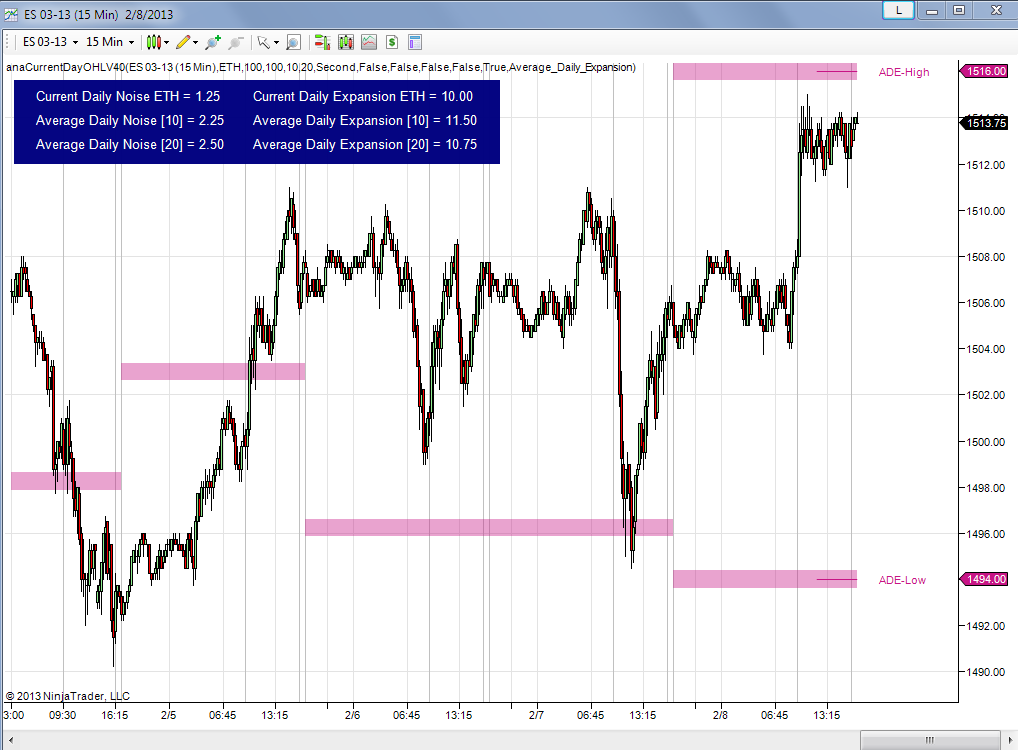This screenshot has width=1018, height=750.
Task: Click 'Average Daily Noise [10] = 2.25' text
Action: click(130, 120)
